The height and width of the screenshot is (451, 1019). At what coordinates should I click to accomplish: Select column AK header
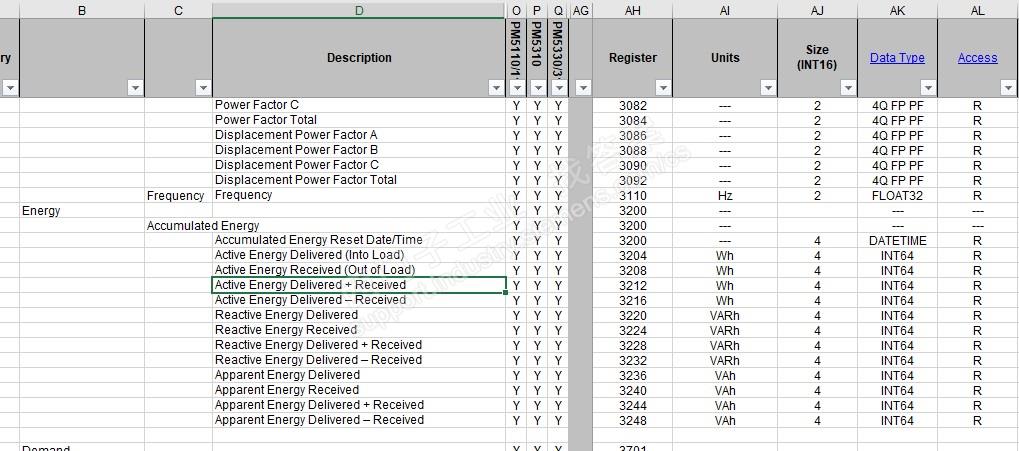point(897,10)
